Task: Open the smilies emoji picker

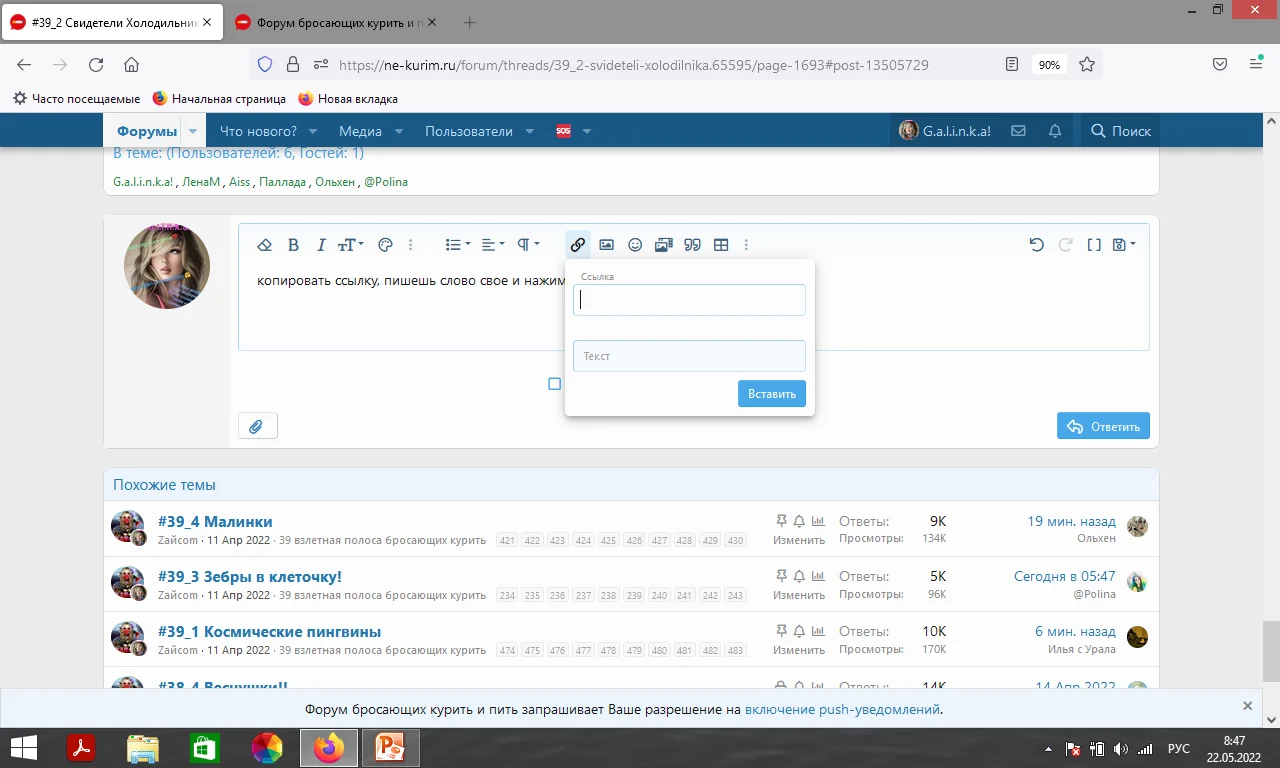Action: [x=635, y=245]
